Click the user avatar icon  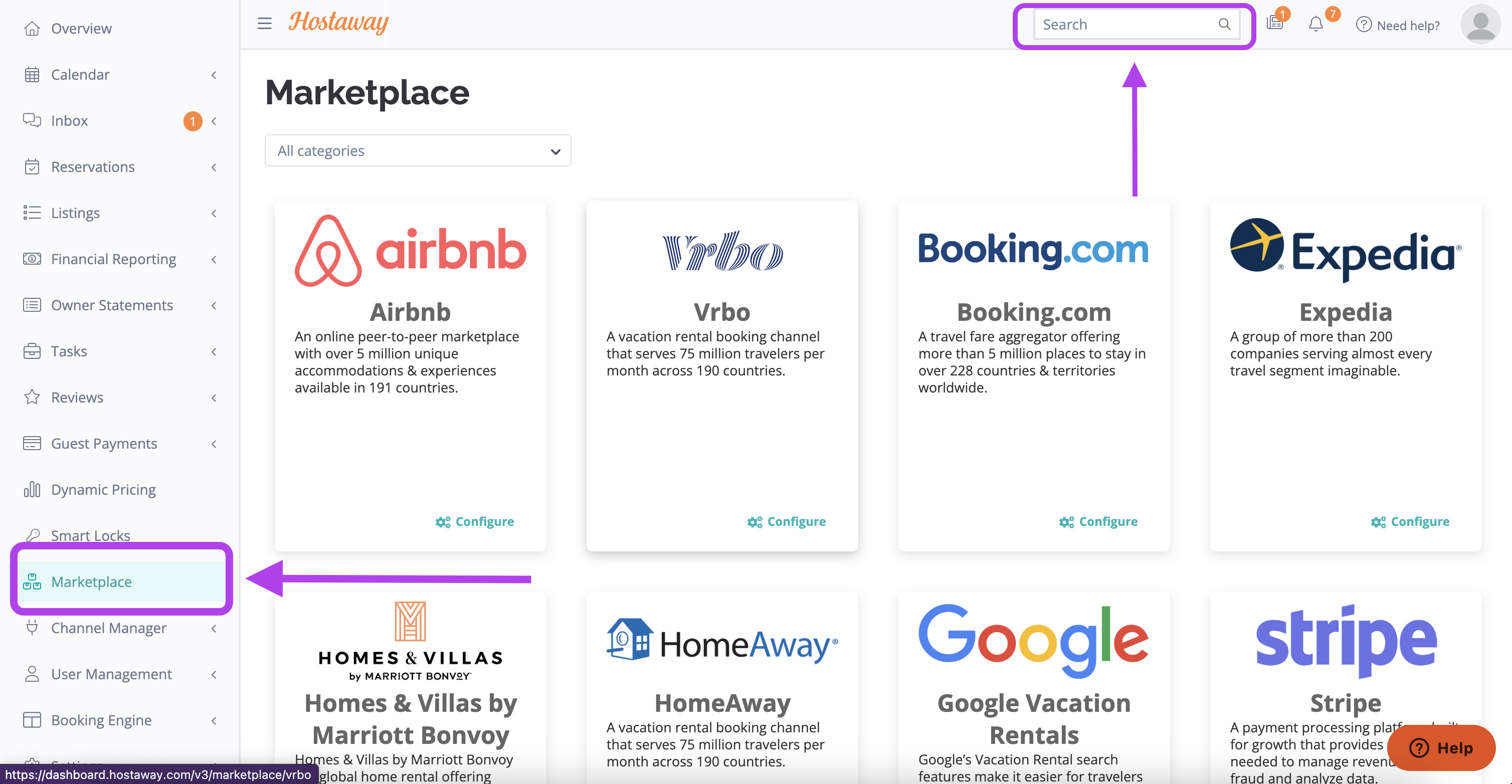pos(1480,24)
